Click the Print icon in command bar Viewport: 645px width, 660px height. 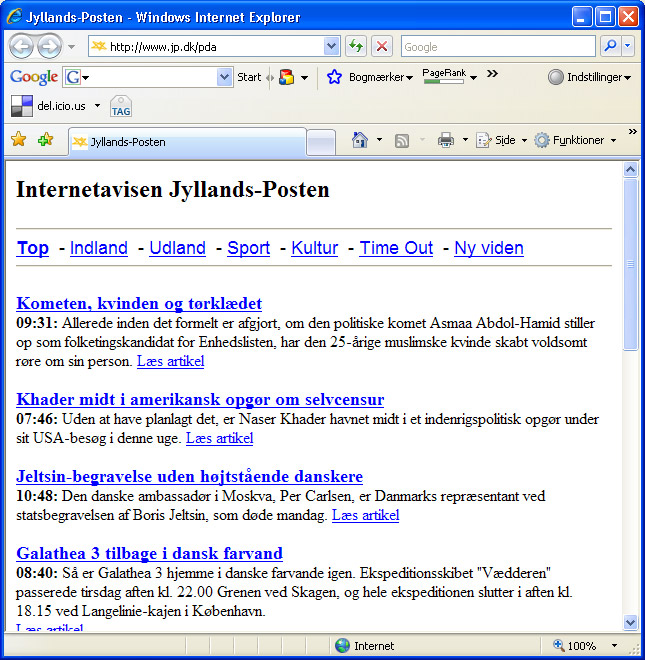(x=445, y=140)
